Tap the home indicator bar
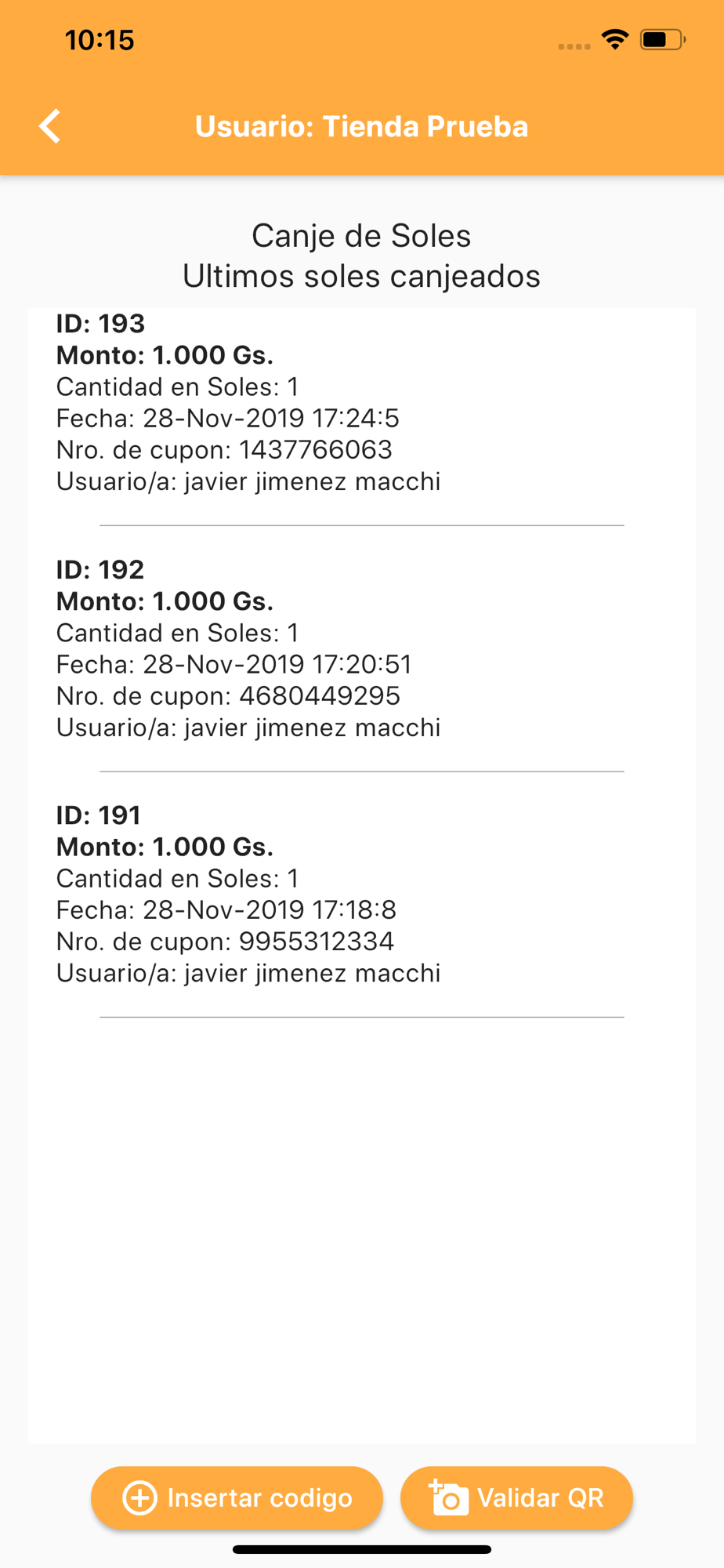The image size is (724, 1568). (x=362, y=1549)
